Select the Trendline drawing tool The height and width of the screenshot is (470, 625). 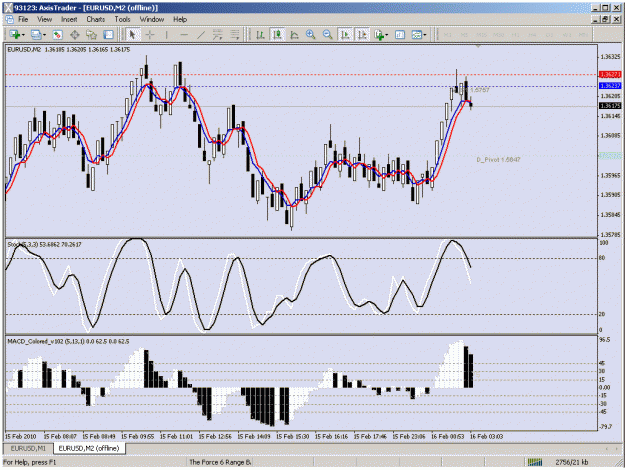coord(200,35)
